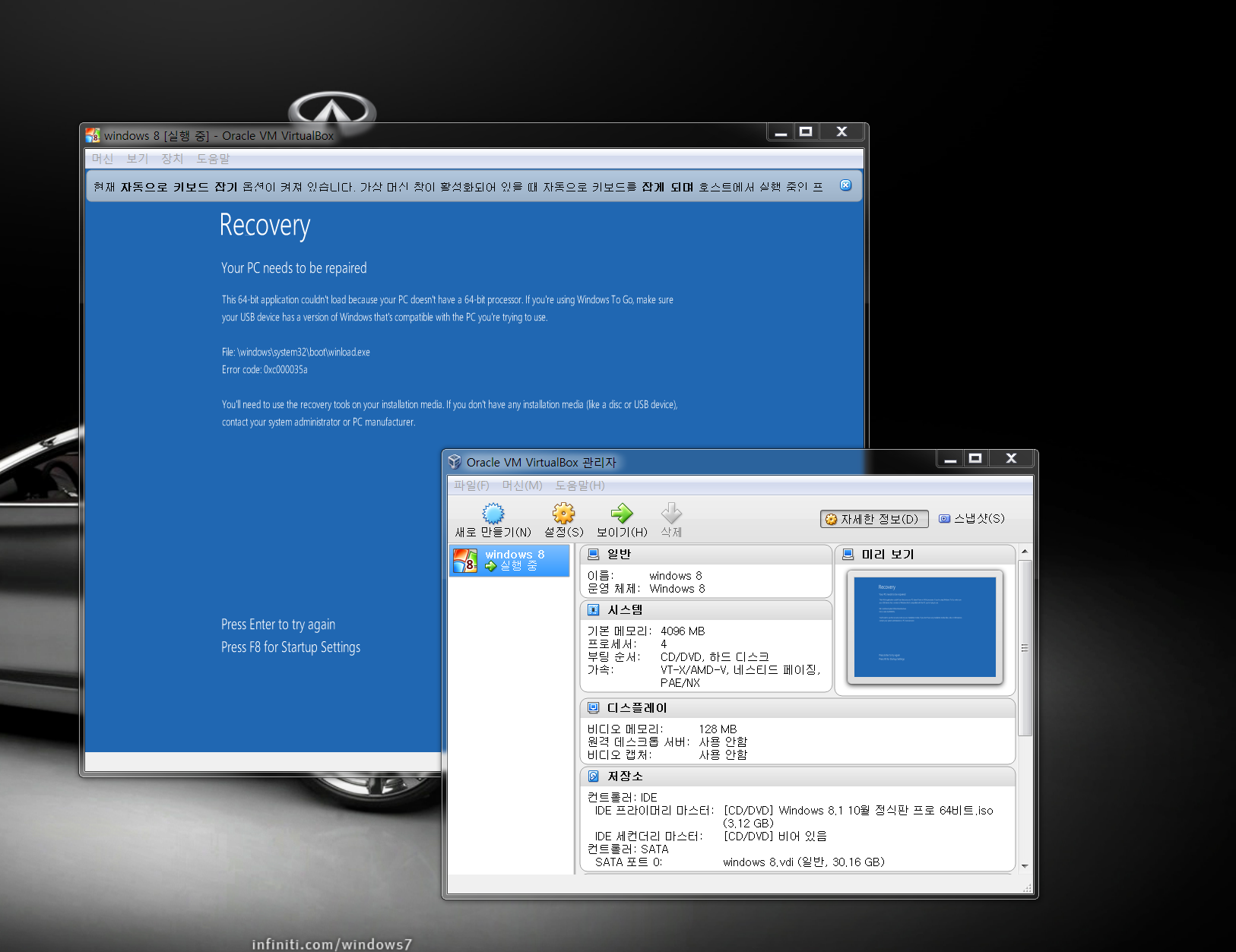Open Settings (설정) gear icon
Viewport: 1236px width, 952px height.
click(563, 514)
